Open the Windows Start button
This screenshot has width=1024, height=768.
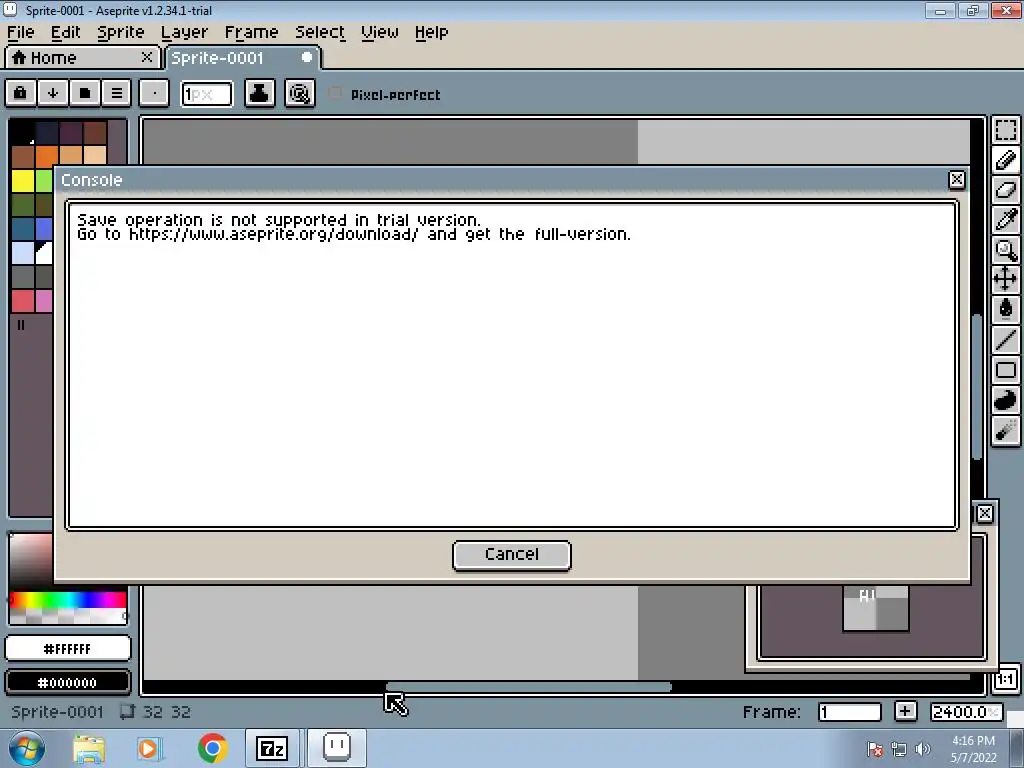point(26,748)
